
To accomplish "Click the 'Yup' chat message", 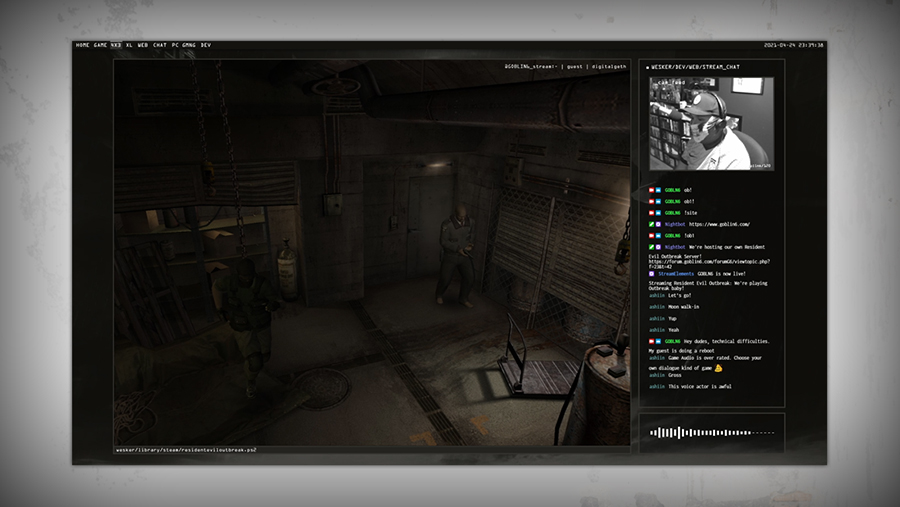I will [x=672, y=319].
